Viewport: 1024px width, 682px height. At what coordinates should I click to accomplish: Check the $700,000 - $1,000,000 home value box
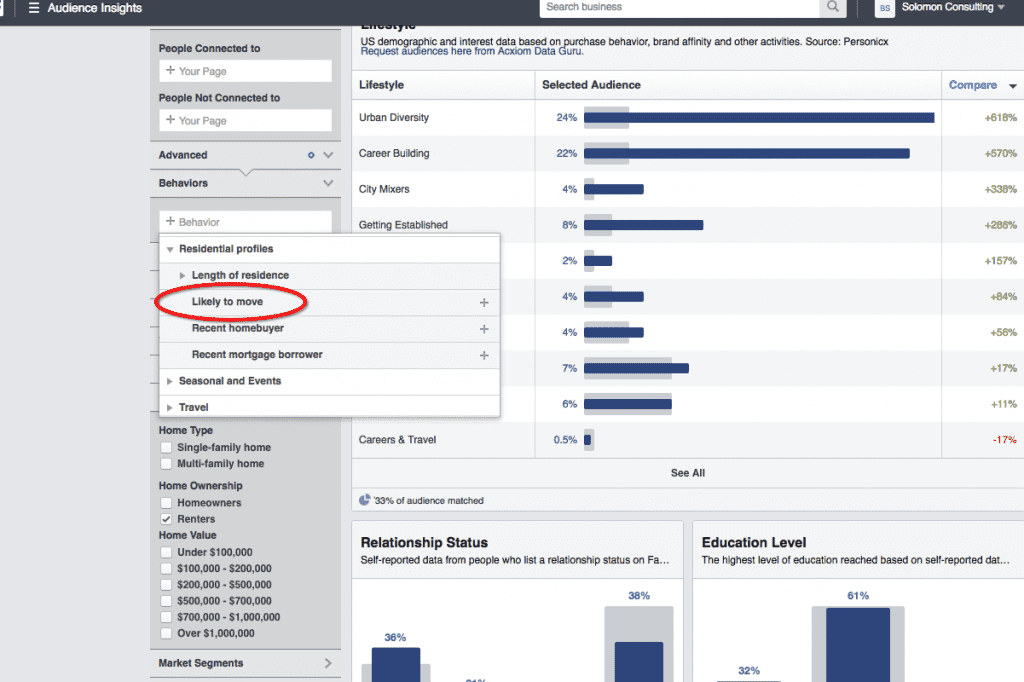click(x=166, y=617)
